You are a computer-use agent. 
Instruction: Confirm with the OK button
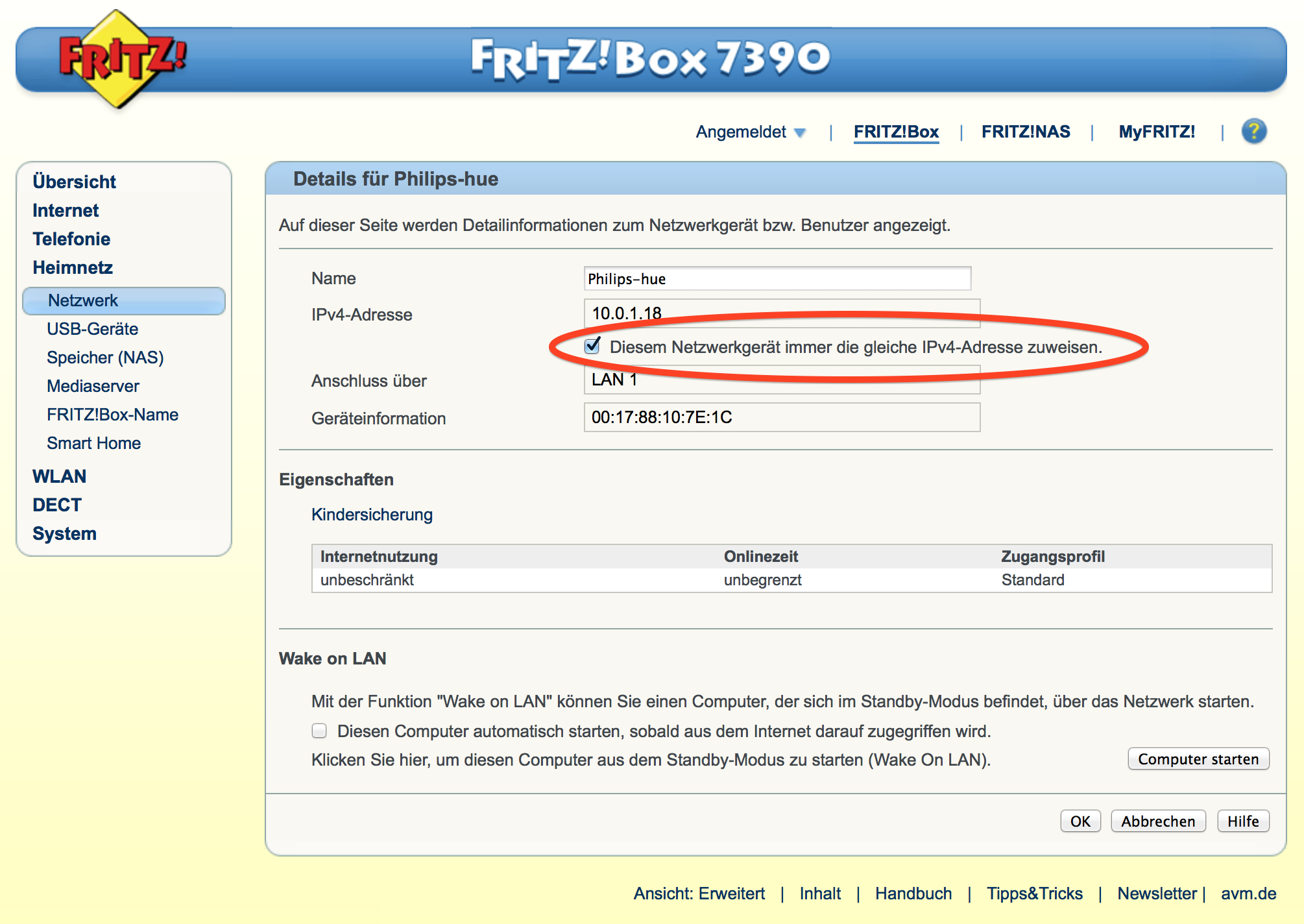click(1080, 821)
